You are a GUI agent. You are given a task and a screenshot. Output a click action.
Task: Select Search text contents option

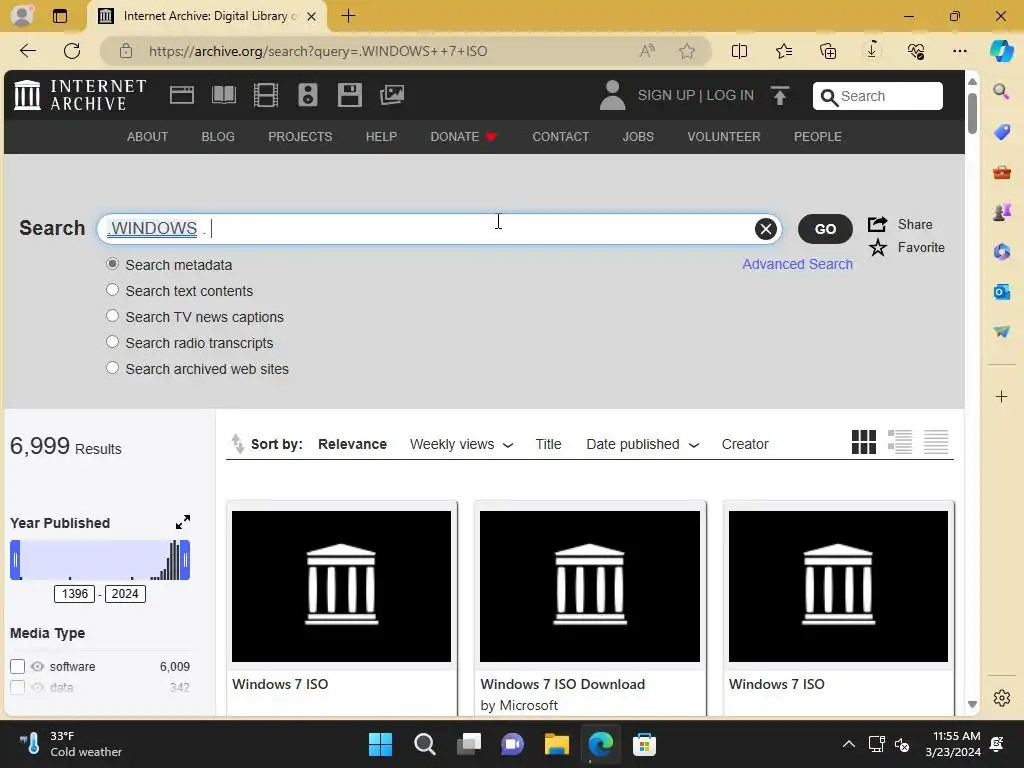pos(112,290)
